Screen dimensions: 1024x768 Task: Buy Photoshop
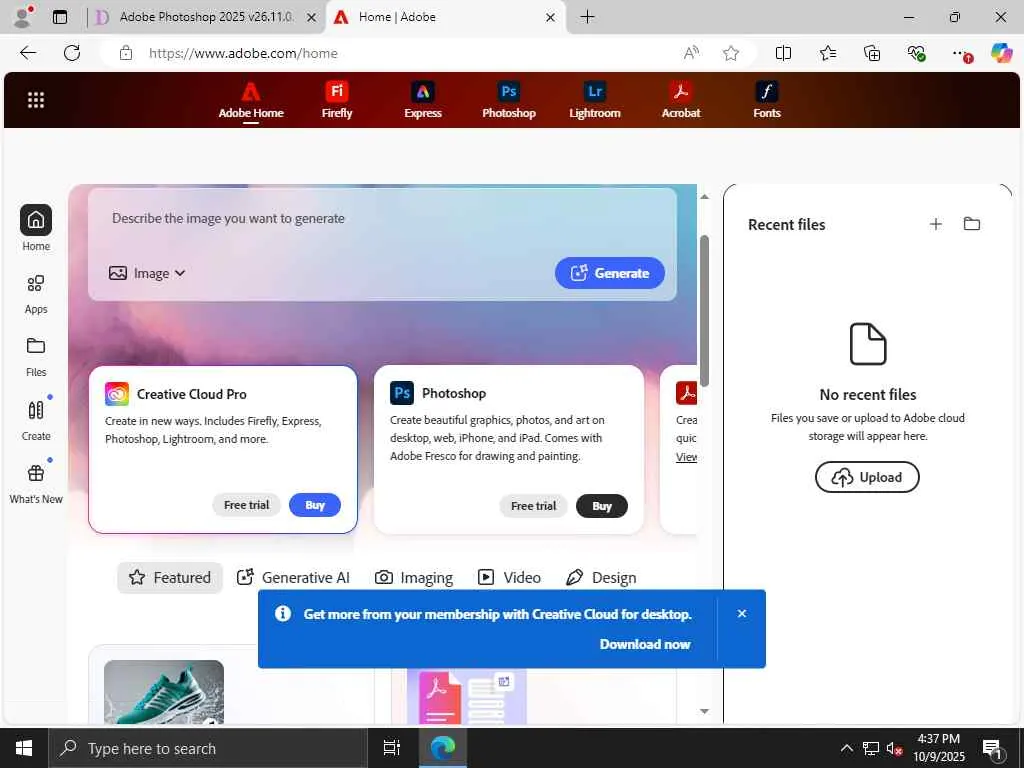point(601,505)
